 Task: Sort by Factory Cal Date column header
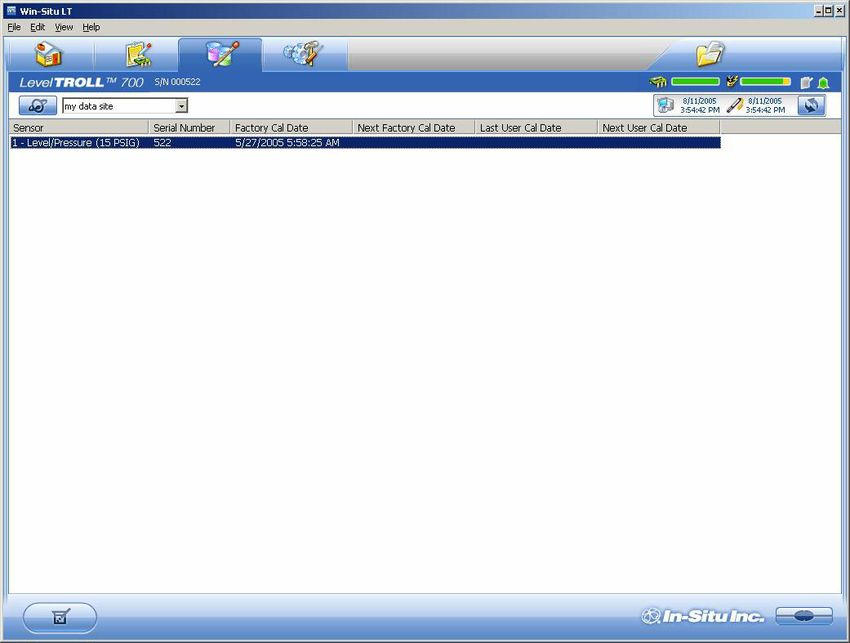point(291,128)
